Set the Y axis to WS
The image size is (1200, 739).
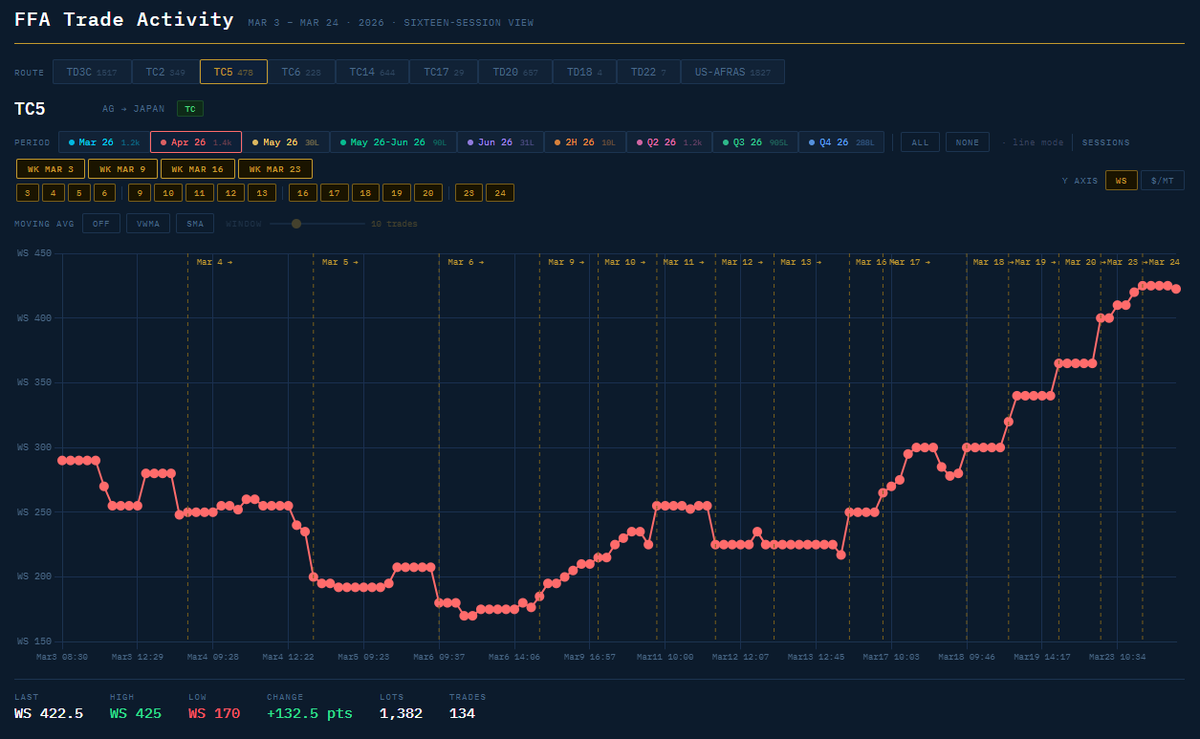1121,181
